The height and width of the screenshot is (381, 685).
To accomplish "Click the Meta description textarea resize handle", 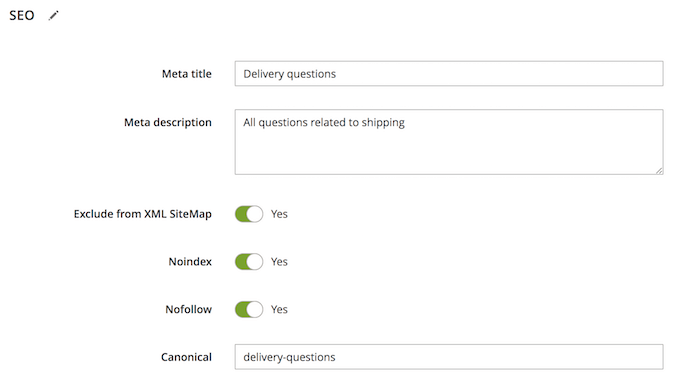I will tap(659, 170).
